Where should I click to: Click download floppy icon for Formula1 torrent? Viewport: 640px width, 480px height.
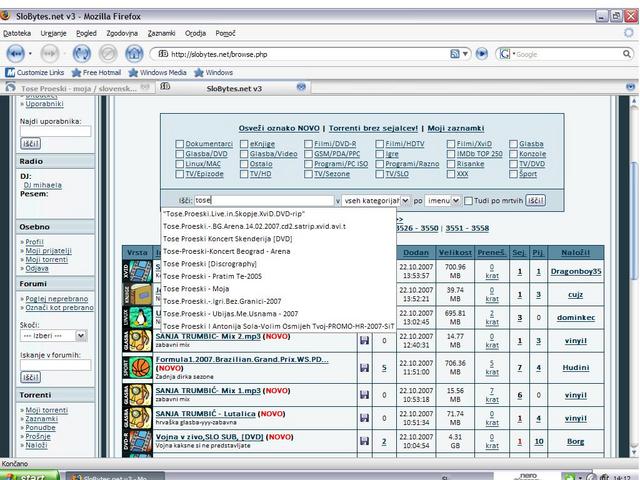pyautogui.click(x=364, y=368)
